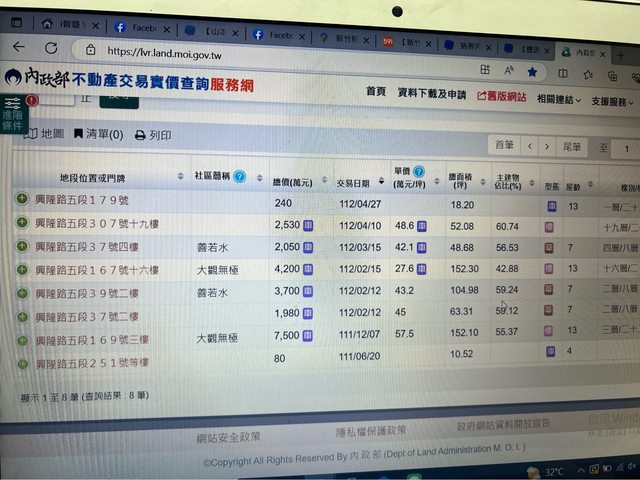
Task: Open the 資料下載及申請 menu item
Action: coord(431,94)
